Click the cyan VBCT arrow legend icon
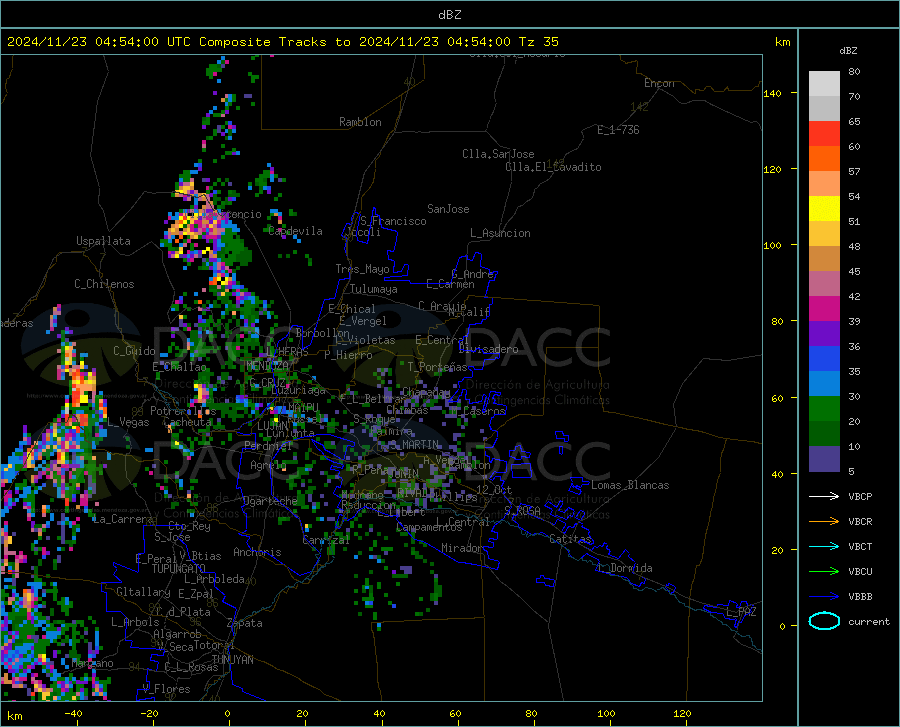The height and width of the screenshot is (727, 900). (x=824, y=546)
